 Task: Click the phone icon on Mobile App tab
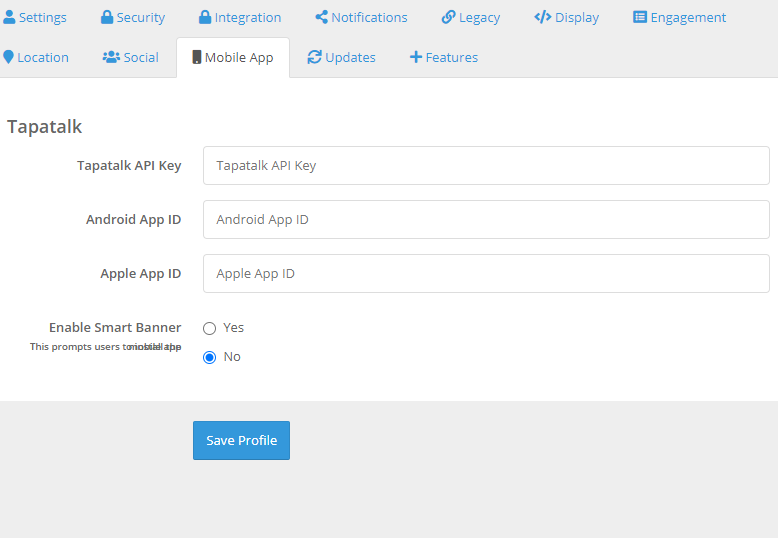pos(197,57)
